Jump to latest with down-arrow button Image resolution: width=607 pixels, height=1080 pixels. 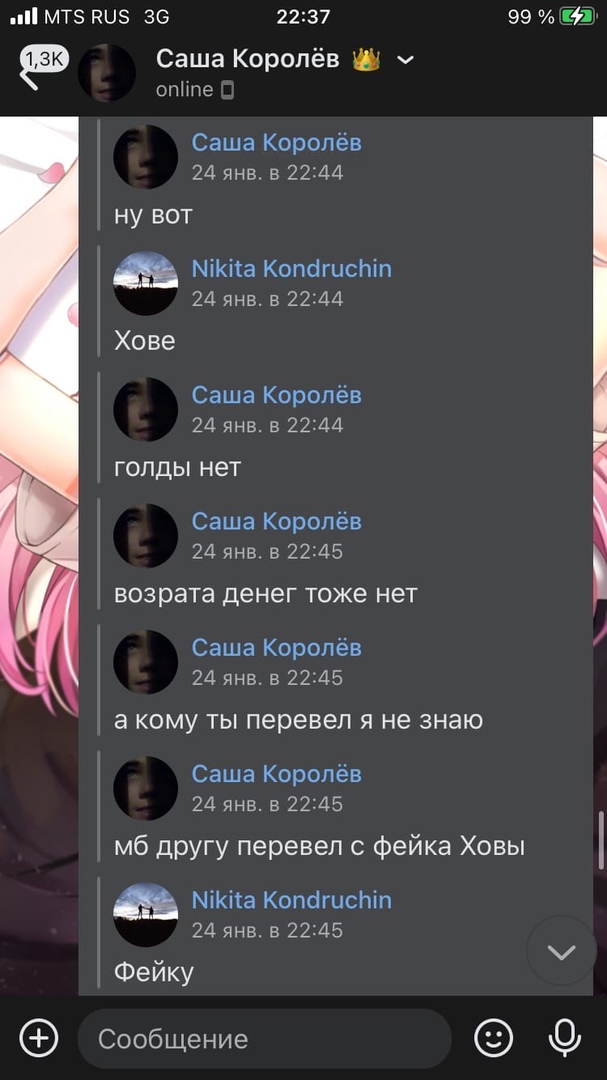pyautogui.click(x=562, y=951)
